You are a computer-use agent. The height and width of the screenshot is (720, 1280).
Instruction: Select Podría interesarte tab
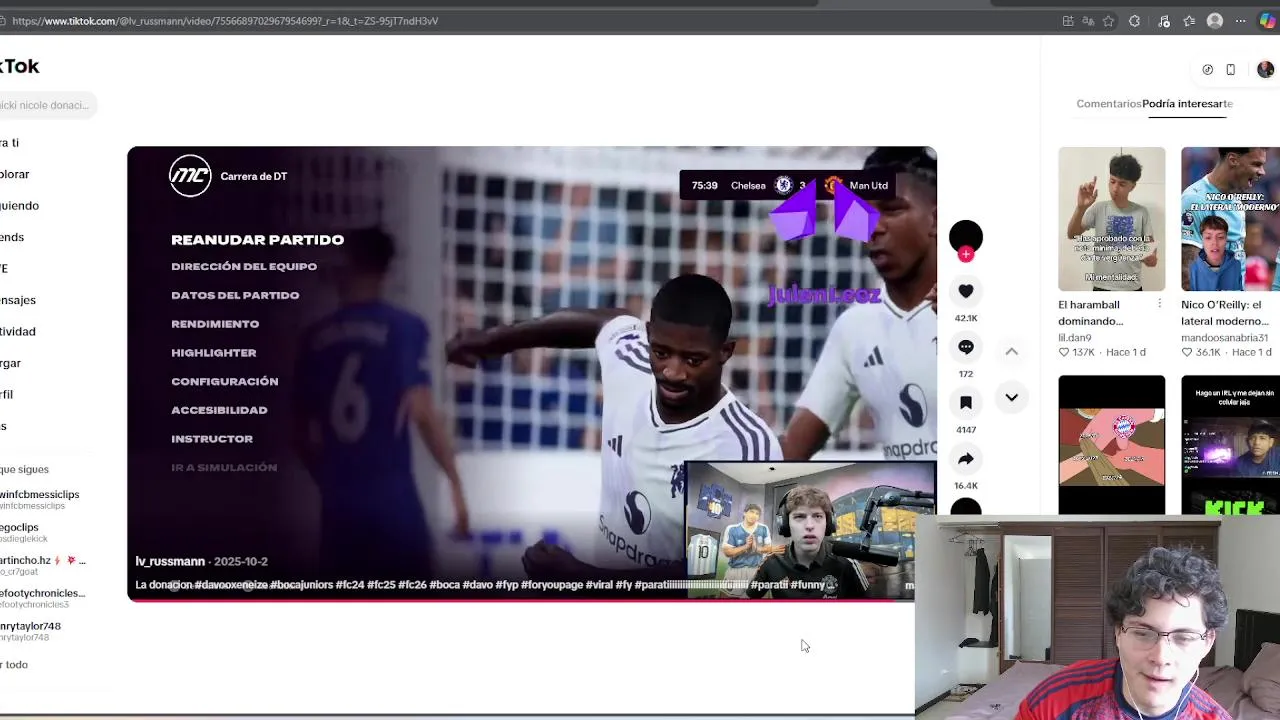click(1187, 104)
